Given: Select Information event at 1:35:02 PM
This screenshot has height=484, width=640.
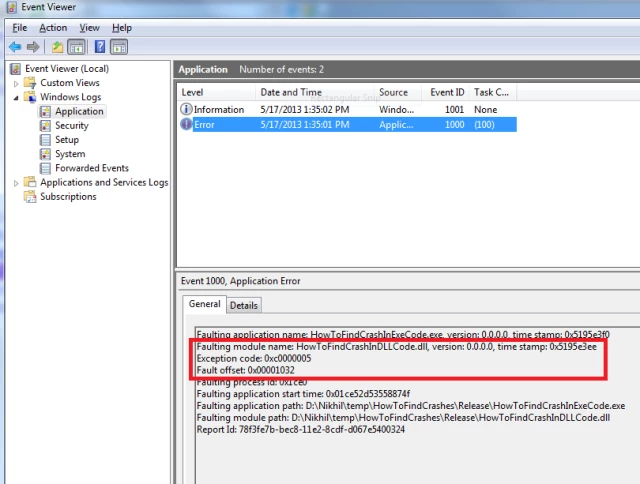Looking at the screenshot, I should coord(348,109).
